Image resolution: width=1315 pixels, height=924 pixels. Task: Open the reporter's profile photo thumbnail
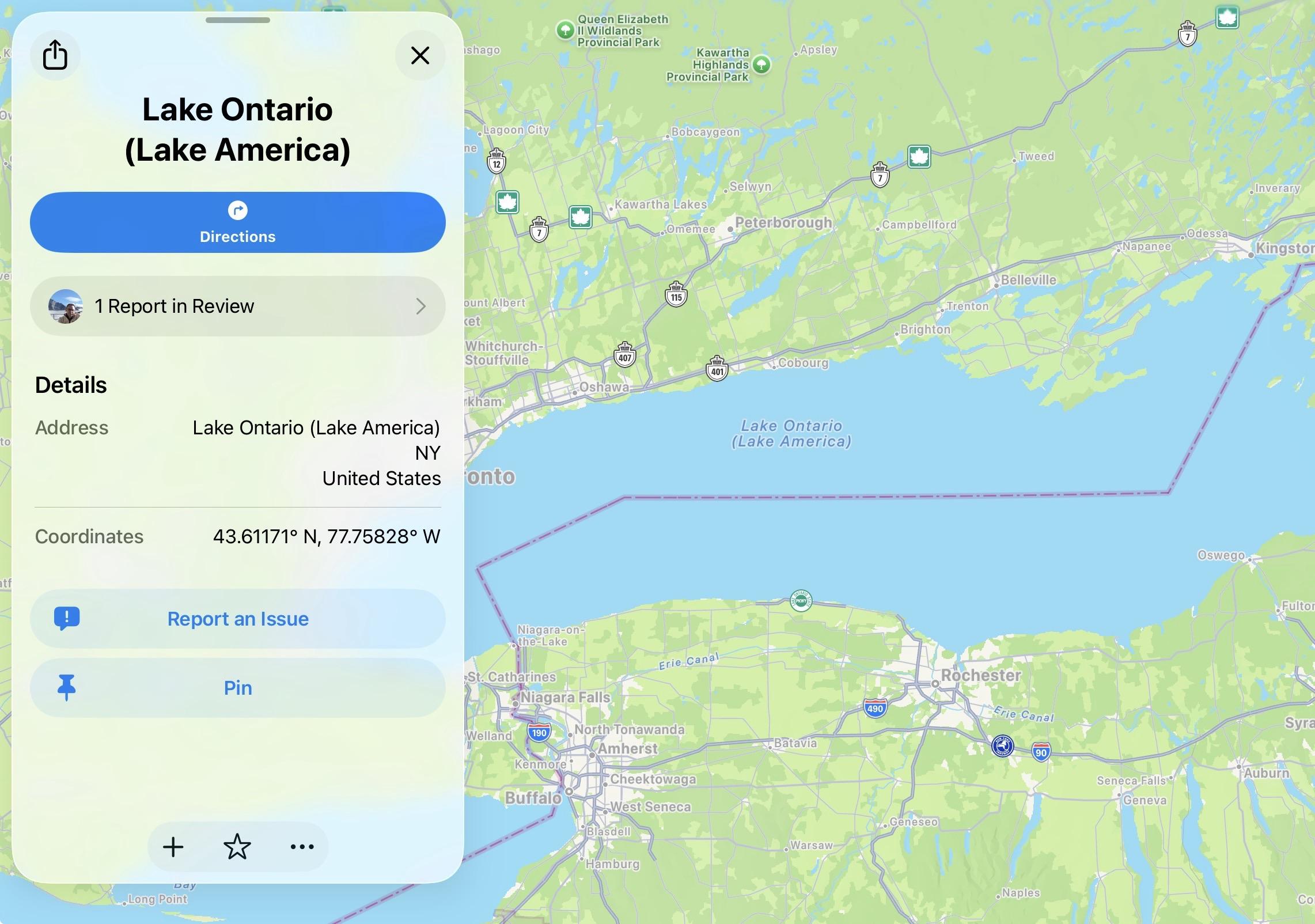tap(65, 306)
